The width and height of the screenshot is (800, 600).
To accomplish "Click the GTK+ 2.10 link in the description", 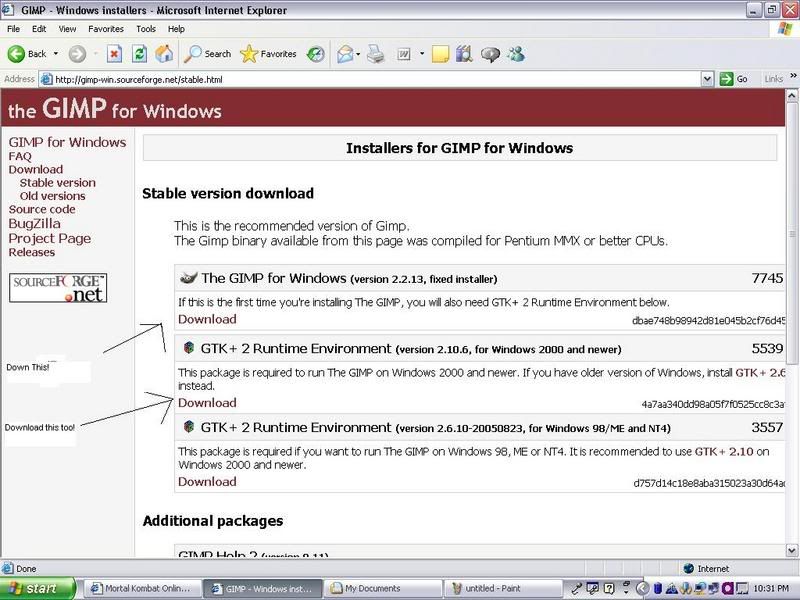I will click(x=724, y=452).
